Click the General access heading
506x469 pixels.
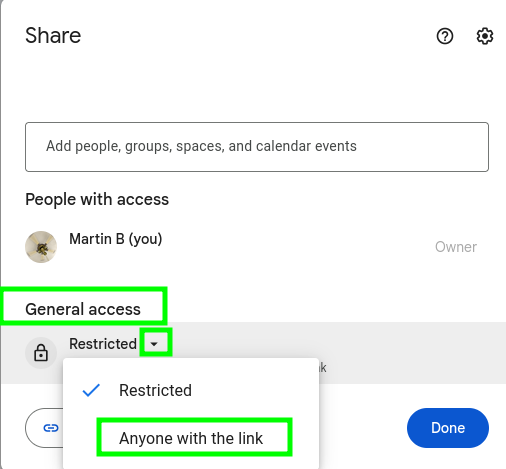tap(83, 309)
